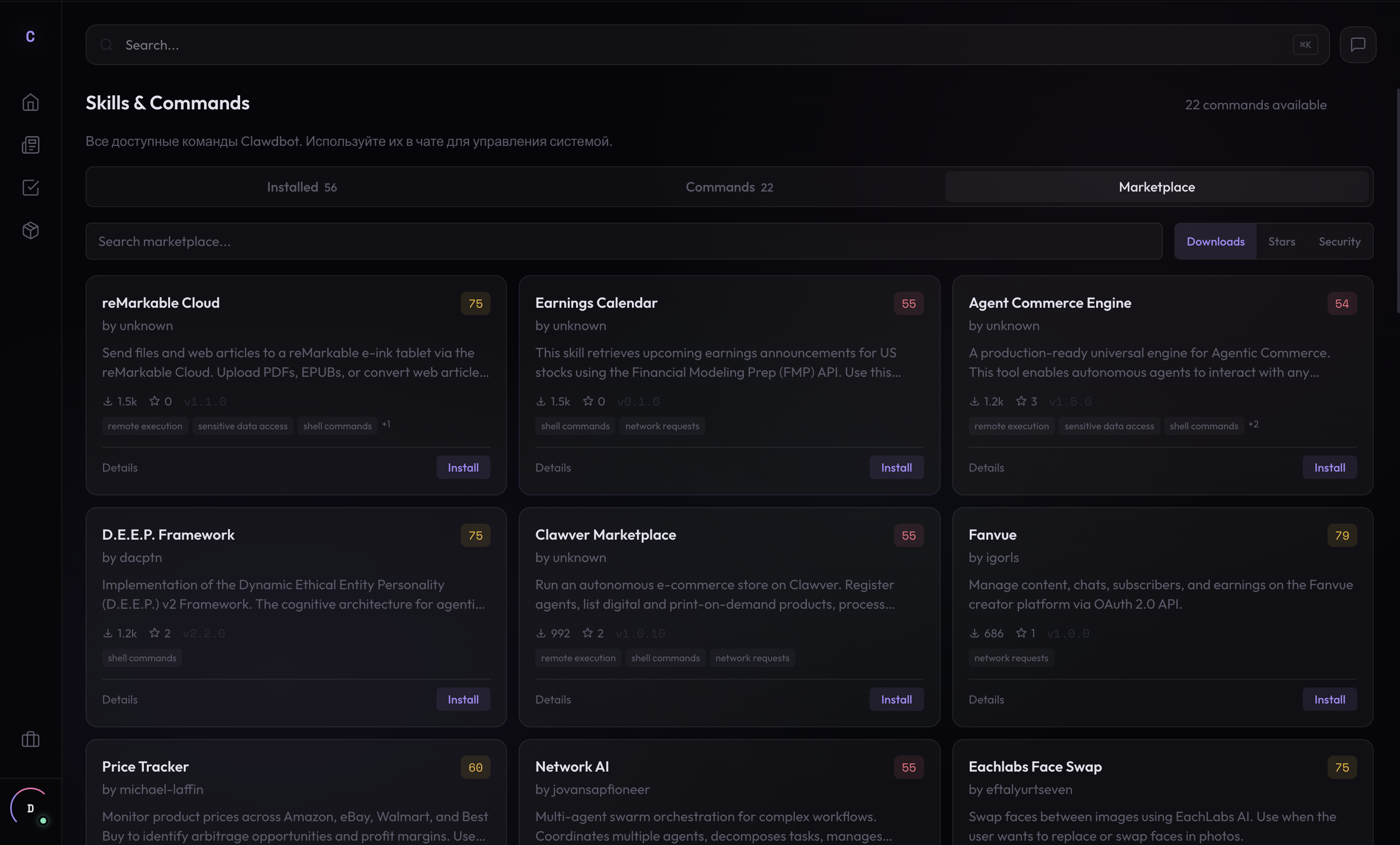Click reMarkable Cloud security score 75
Screen dimensions: 1400x845
point(475,303)
